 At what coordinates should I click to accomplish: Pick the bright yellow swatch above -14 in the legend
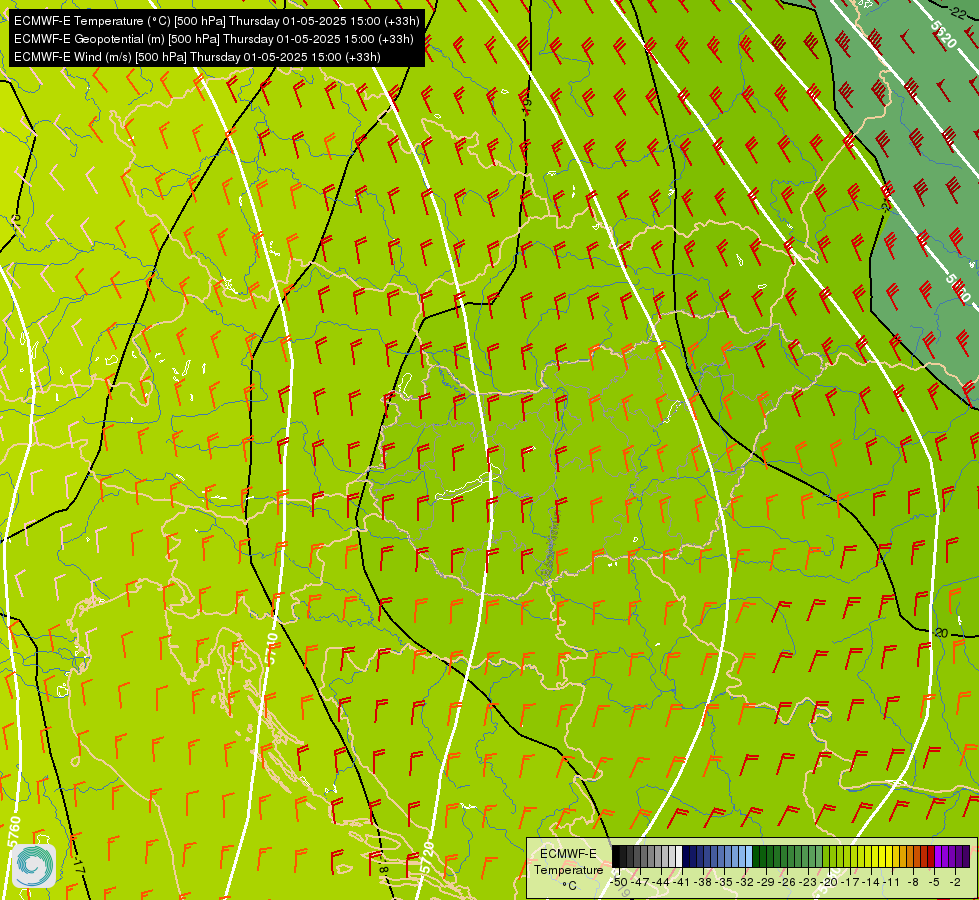tap(875, 856)
